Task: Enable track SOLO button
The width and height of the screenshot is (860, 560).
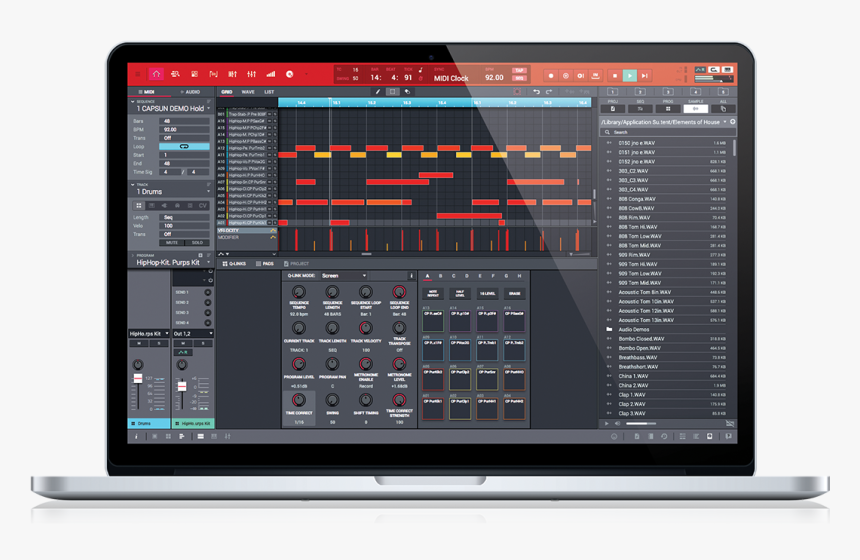Action: point(197,242)
